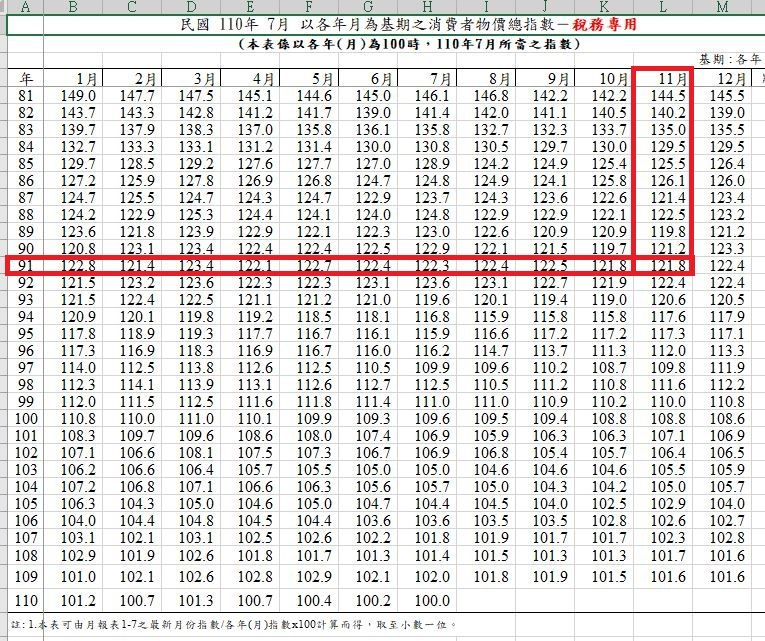The width and height of the screenshot is (765, 641).
Task: Click column header M
Action: [722, 7]
